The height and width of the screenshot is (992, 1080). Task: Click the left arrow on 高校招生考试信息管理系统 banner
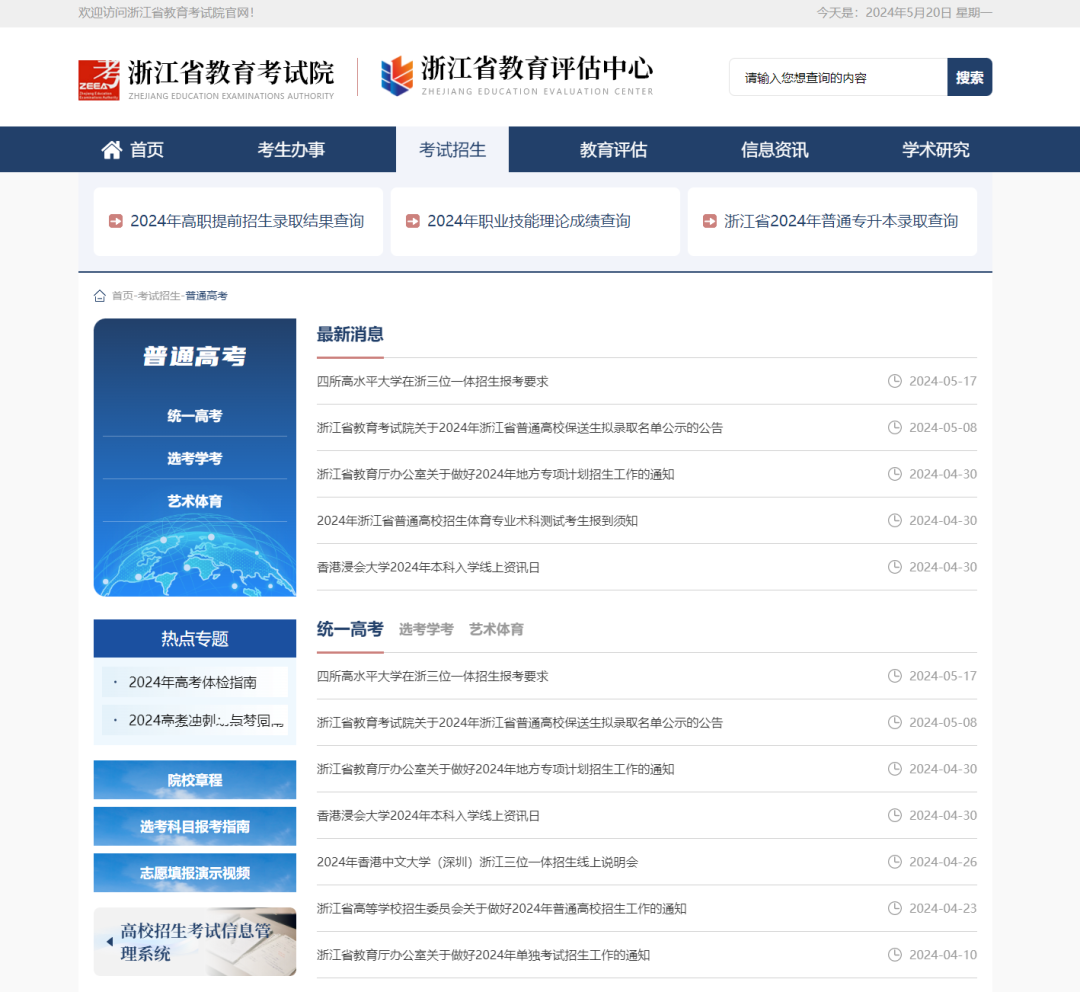tap(109, 942)
